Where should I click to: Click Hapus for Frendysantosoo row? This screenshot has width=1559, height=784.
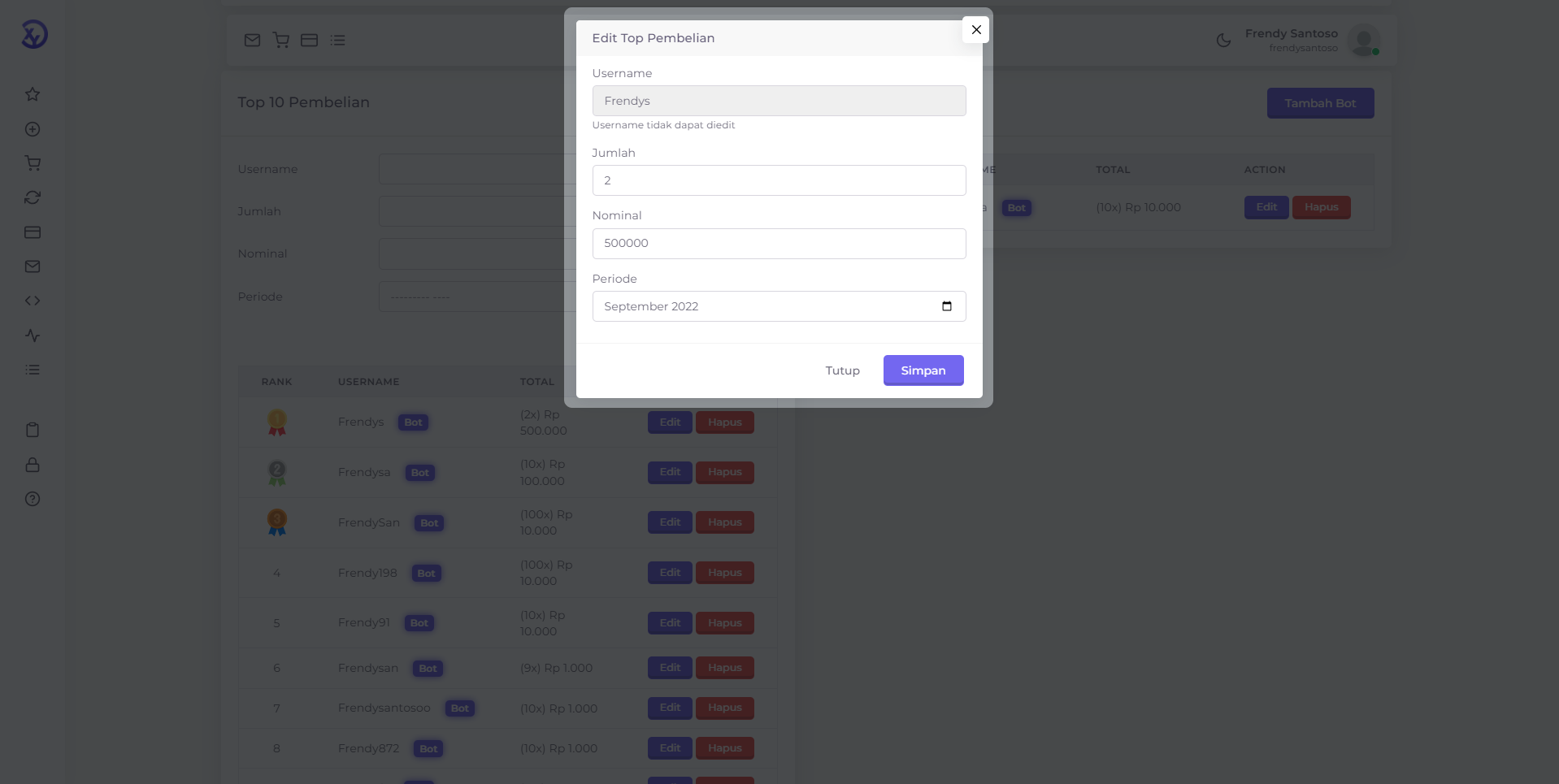(724, 708)
